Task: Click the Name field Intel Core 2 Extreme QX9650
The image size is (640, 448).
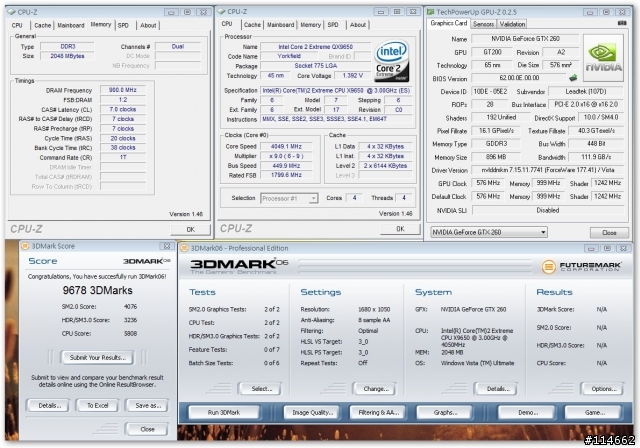Action: click(x=316, y=47)
